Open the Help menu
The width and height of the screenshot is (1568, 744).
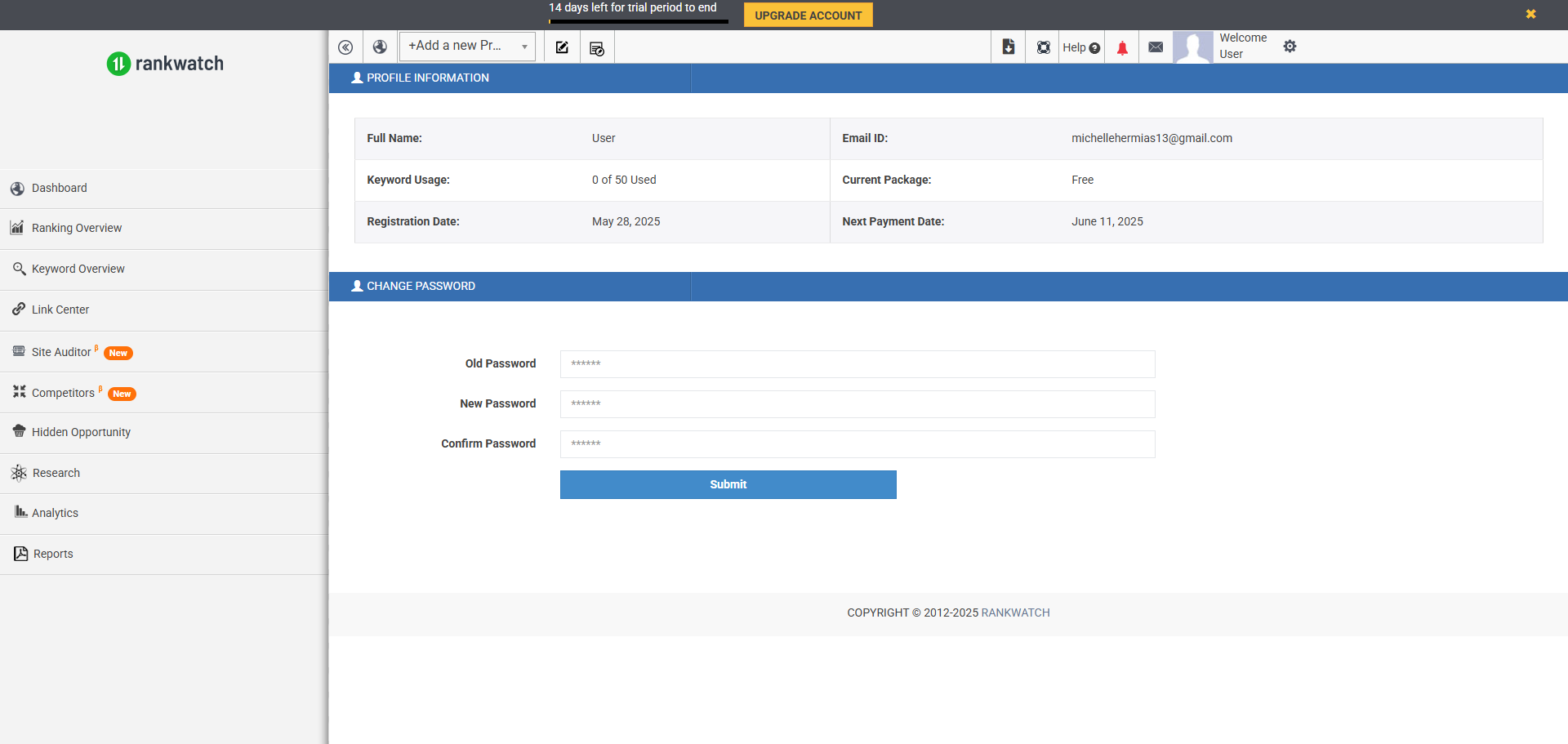[x=1080, y=47]
